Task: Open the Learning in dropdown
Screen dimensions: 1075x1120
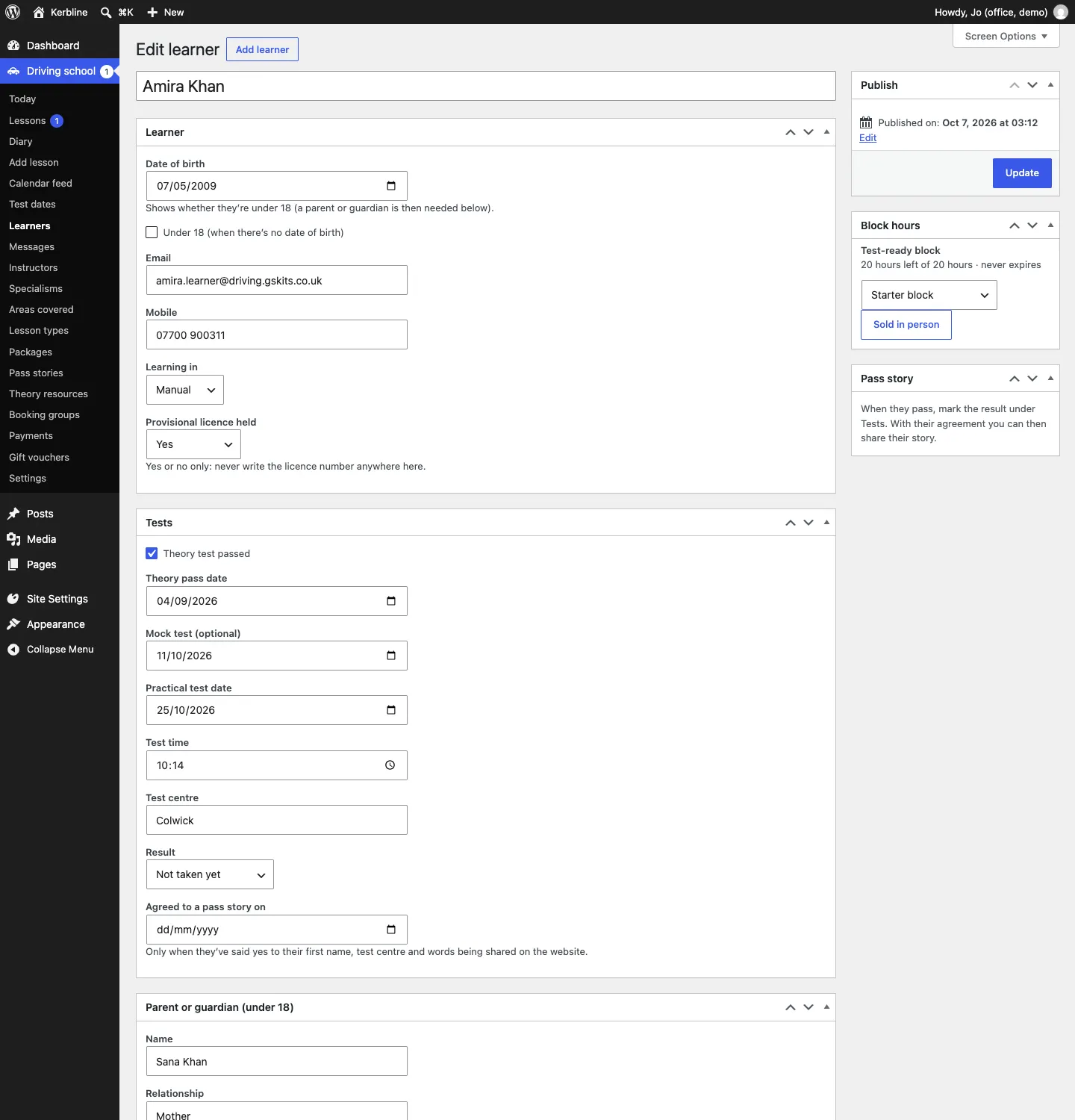Action: click(185, 390)
